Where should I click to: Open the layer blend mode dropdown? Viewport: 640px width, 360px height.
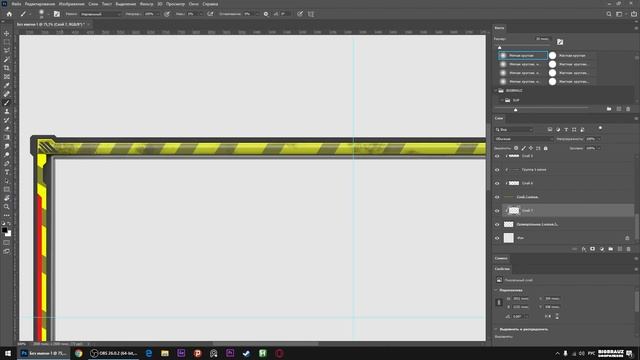pos(524,139)
